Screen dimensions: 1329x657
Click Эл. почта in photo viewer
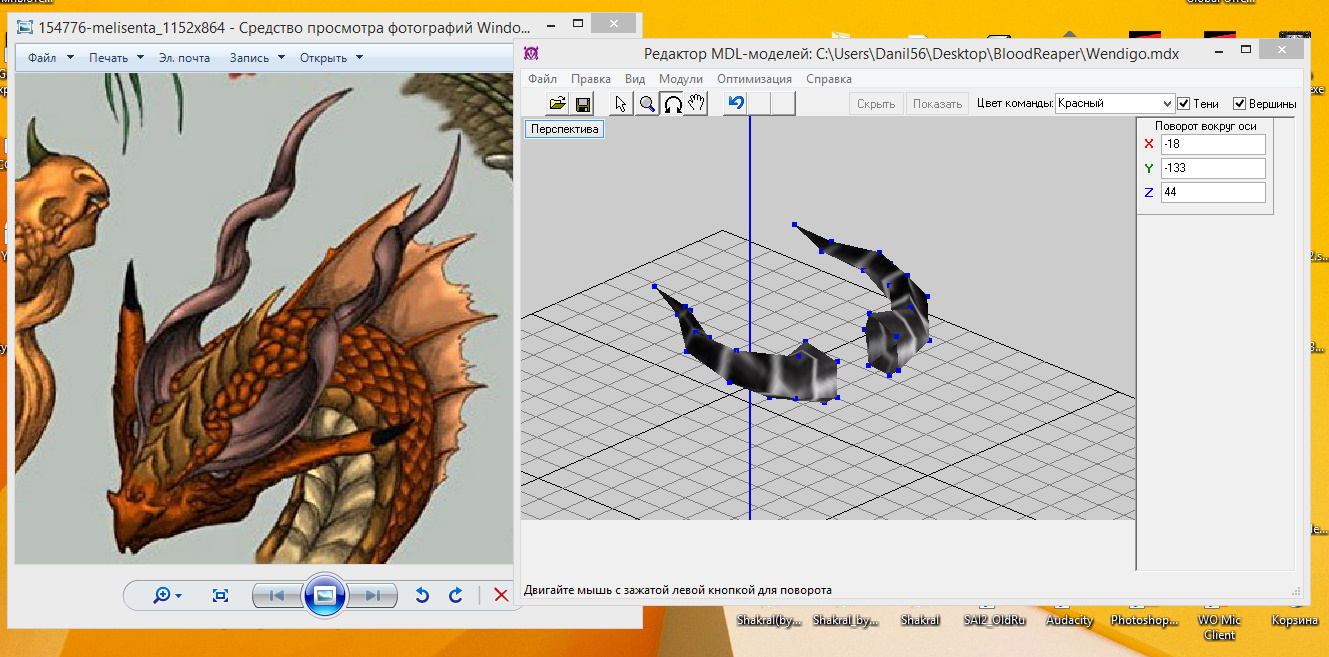pyautogui.click(x=184, y=57)
